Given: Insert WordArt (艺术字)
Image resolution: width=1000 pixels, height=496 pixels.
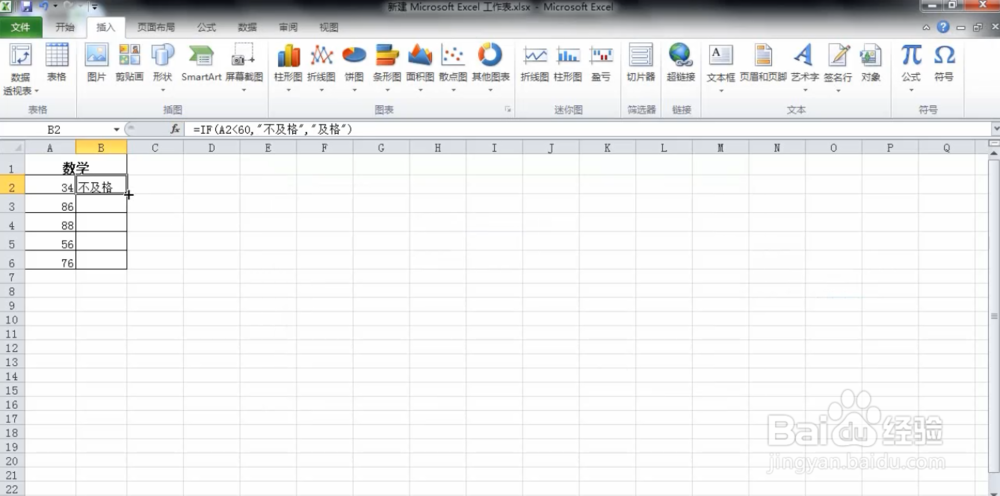Looking at the screenshot, I should point(804,67).
